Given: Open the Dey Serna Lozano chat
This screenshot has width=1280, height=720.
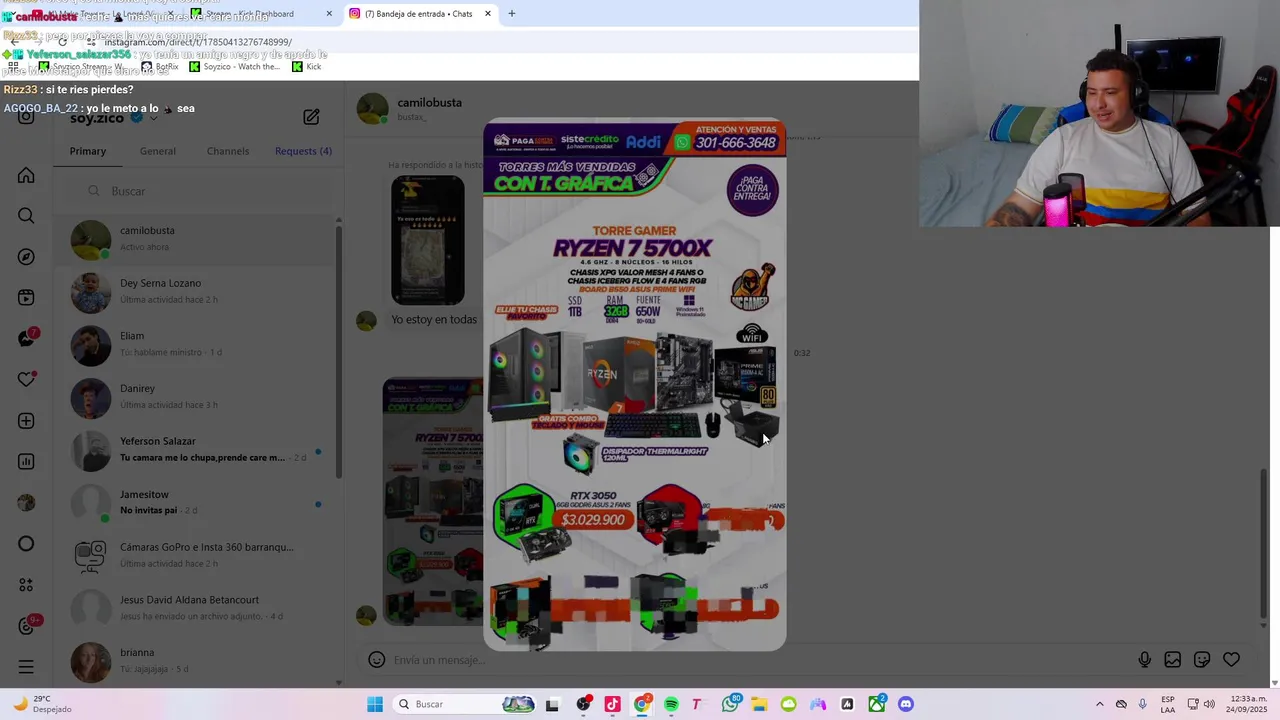Looking at the screenshot, I should (x=195, y=292).
